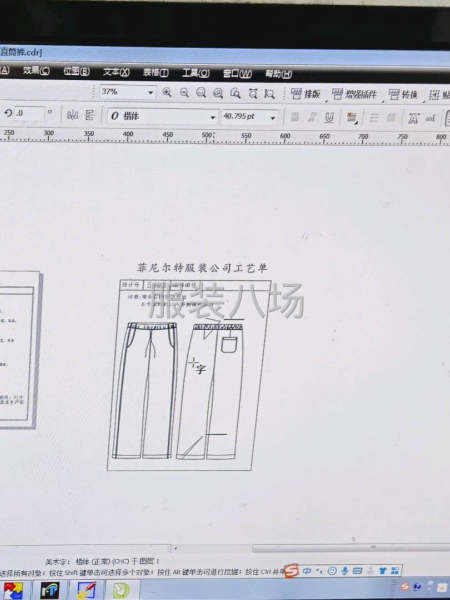The image size is (450, 600).
Task: Click the zoom out magnifier icon
Action: pyautogui.click(x=184, y=93)
